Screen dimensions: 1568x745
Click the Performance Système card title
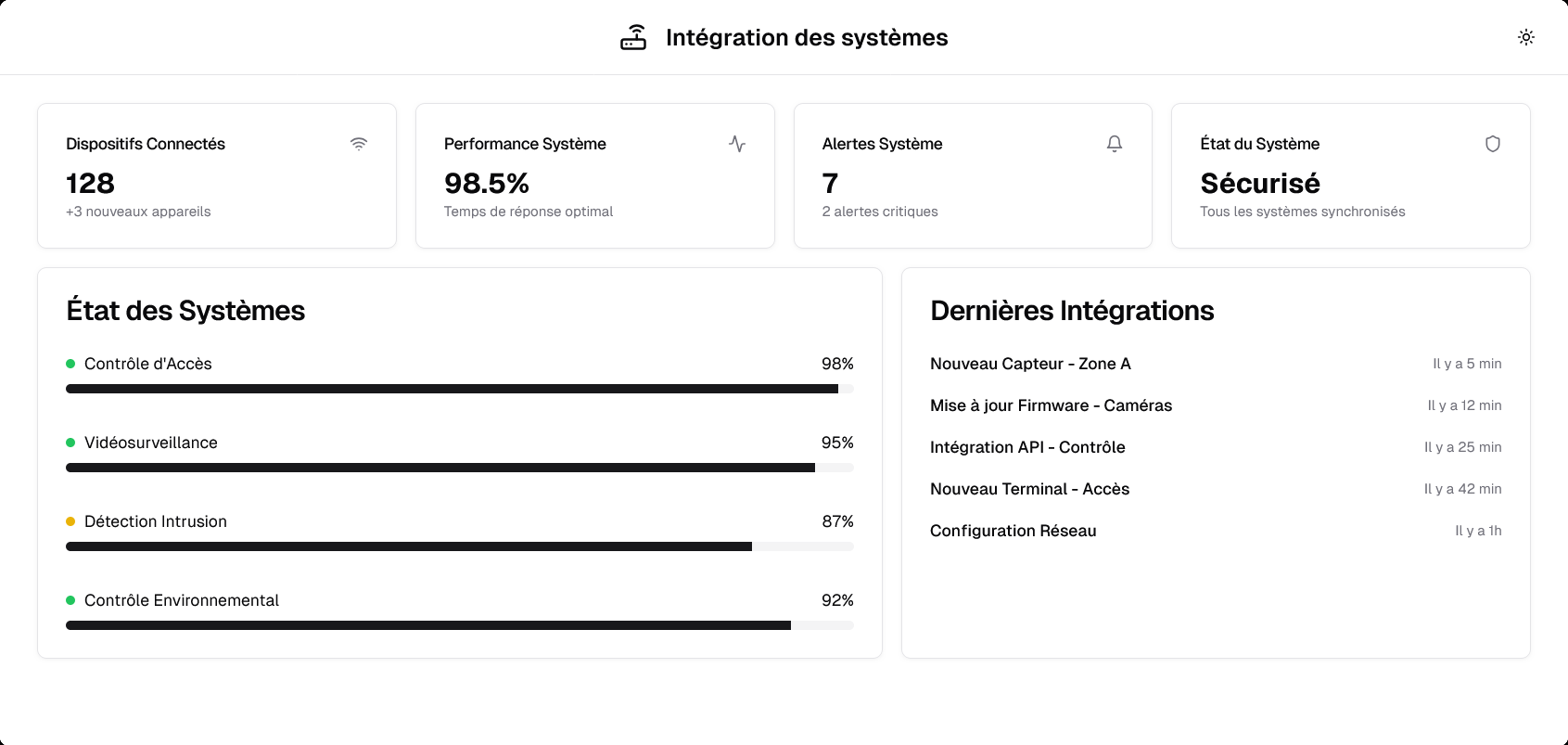[525, 144]
